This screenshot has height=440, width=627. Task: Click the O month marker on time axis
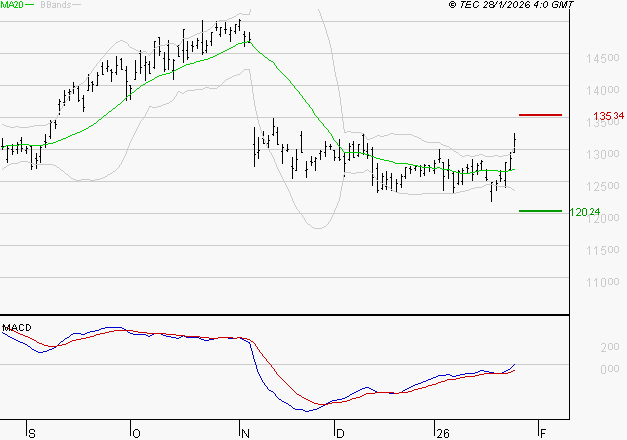pyautogui.click(x=136, y=434)
